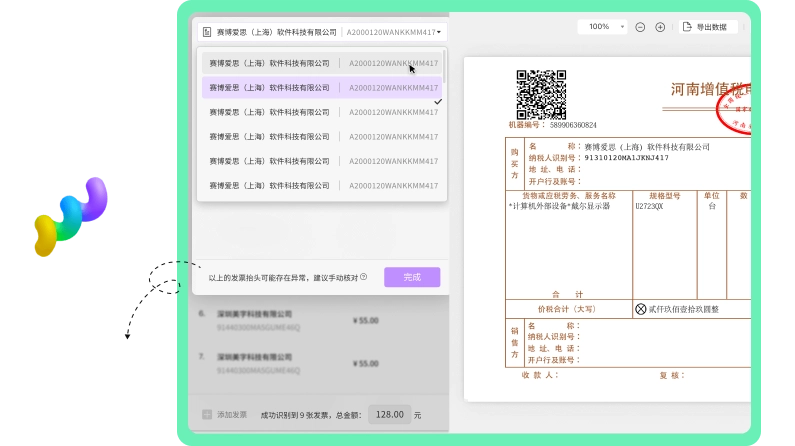
Task: Open the 100% zoom level dropdown
Action: [x=602, y=27]
